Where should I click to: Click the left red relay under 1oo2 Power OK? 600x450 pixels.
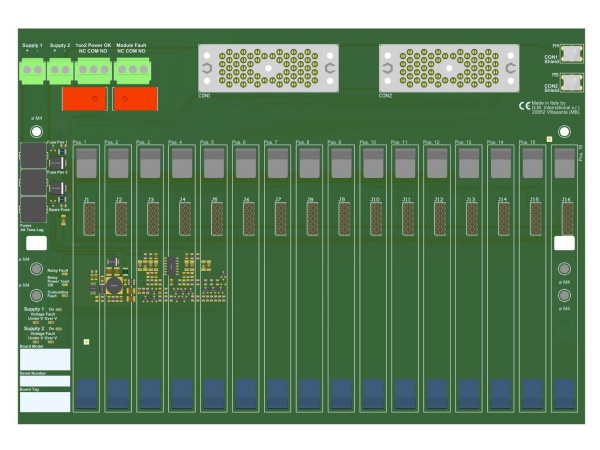pyautogui.click(x=85, y=99)
